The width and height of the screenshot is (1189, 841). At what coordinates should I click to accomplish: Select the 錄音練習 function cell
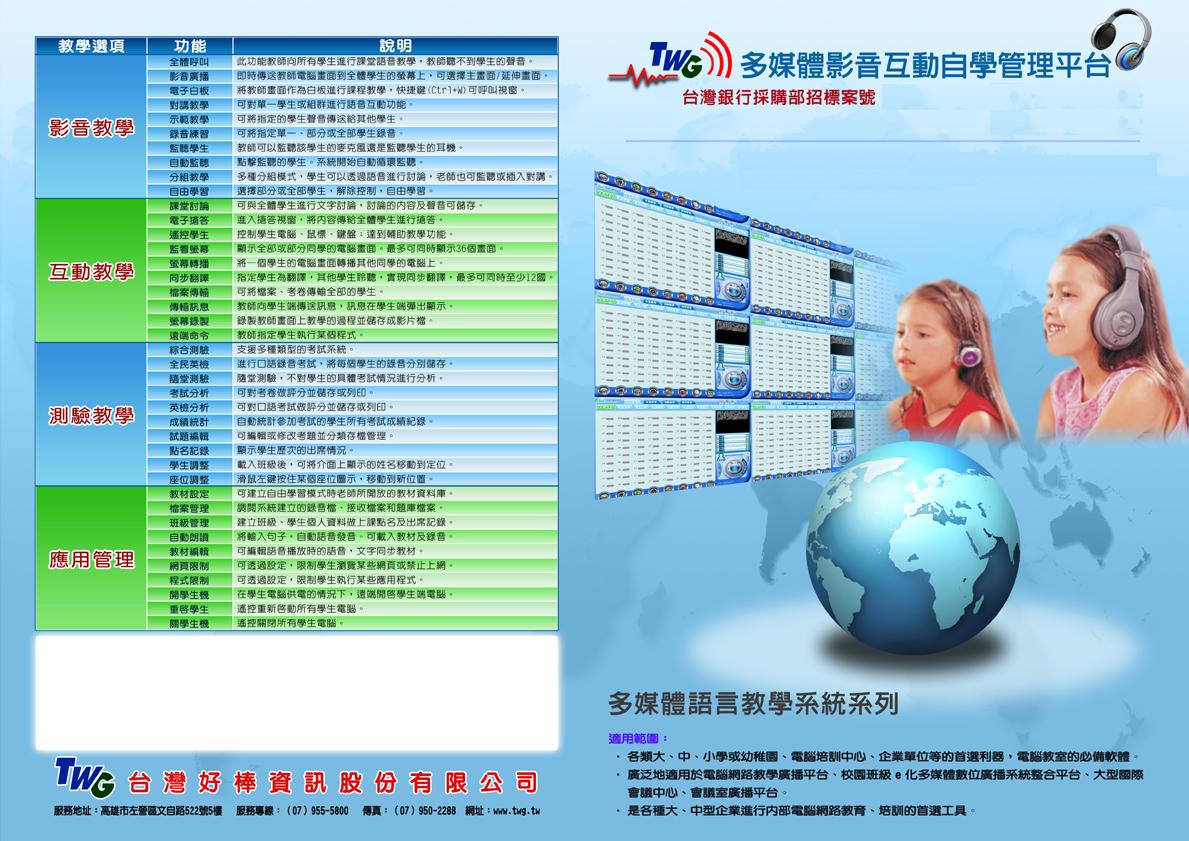click(x=189, y=133)
